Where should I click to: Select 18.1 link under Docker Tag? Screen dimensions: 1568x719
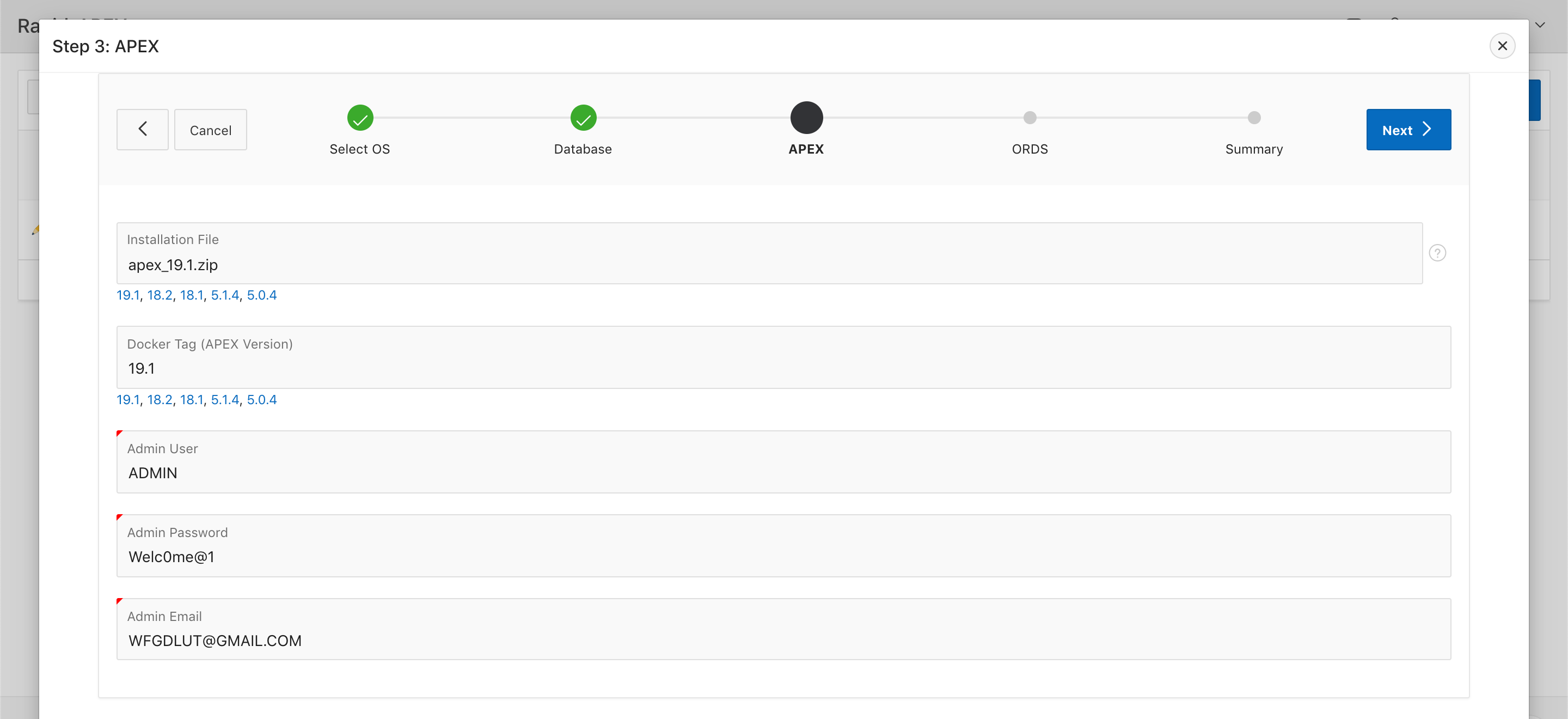(191, 400)
